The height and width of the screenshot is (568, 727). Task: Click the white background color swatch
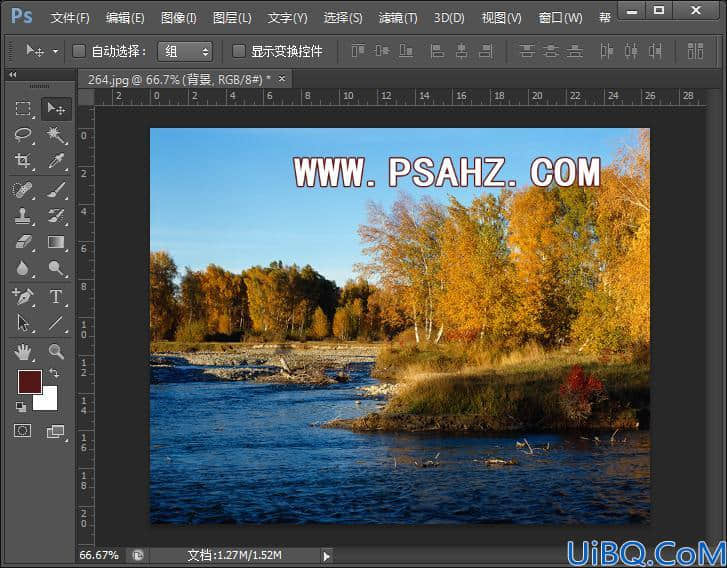pyautogui.click(x=49, y=402)
